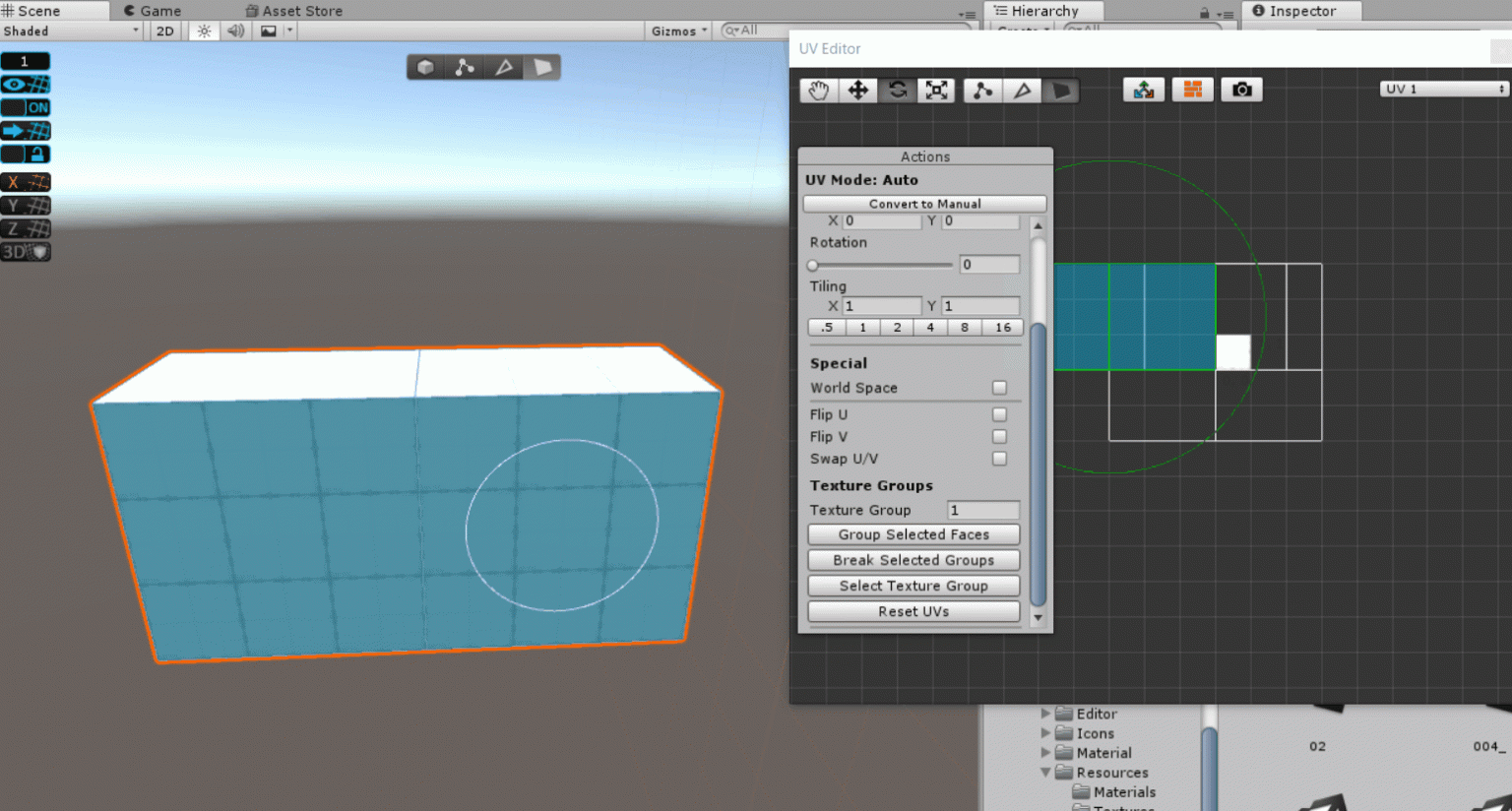Screen dimensions: 1512x811
Task: Select the Pan tool in the UV Editor
Action: pyautogui.click(x=817, y=90)
